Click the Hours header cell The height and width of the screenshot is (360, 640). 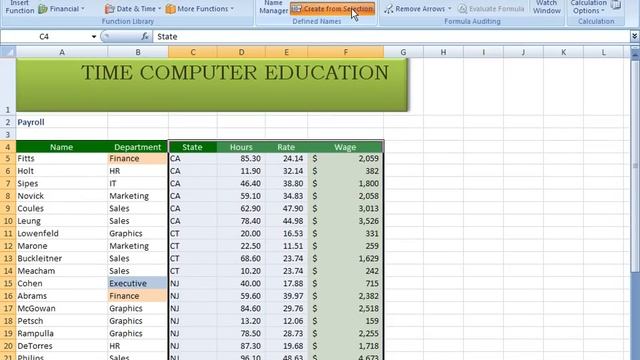pyautogui.click(x=241, y=147)
